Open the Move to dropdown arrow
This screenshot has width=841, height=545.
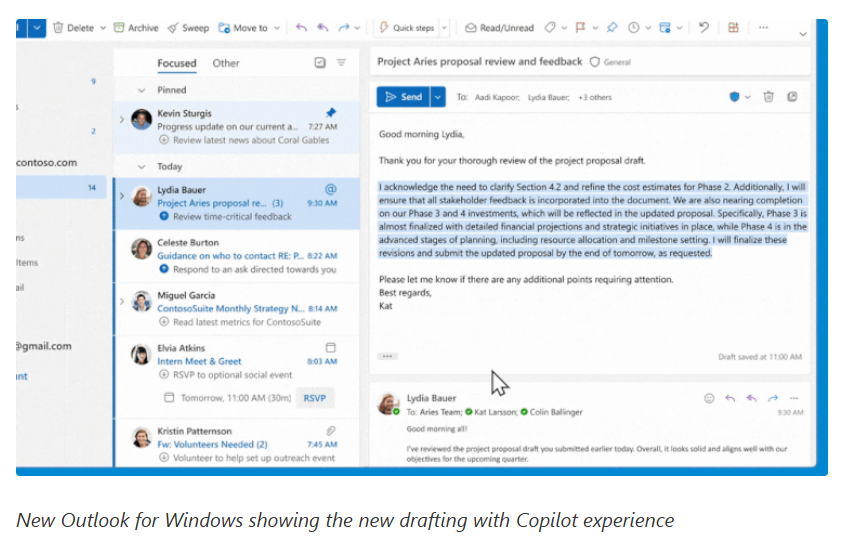coord(277,28)
